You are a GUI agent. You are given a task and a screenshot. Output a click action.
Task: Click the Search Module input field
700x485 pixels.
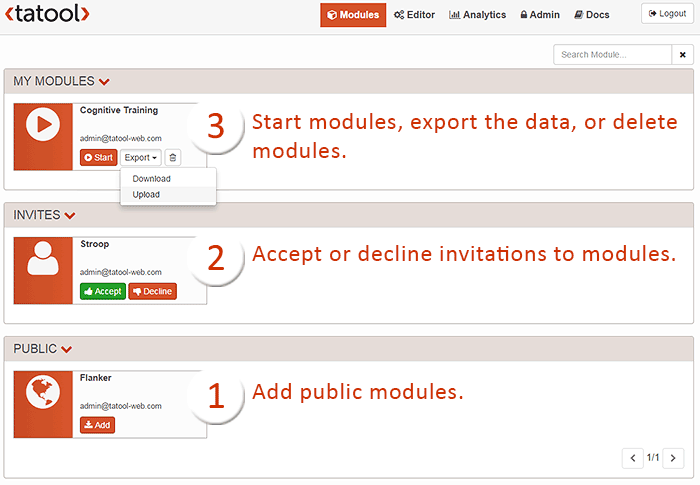(x=612, y=55)
